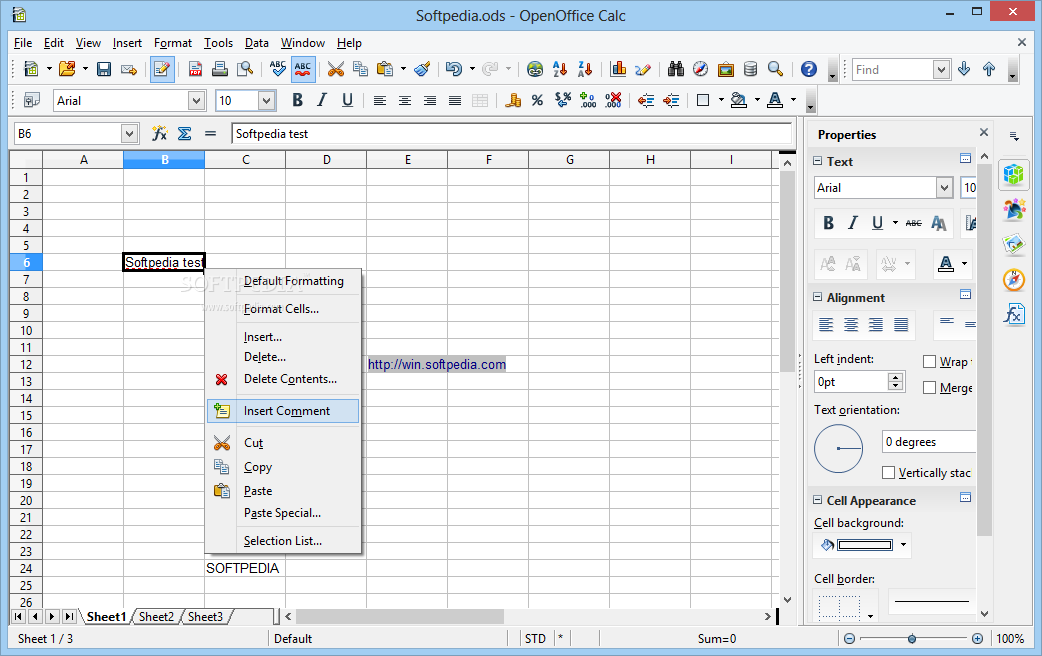Enable Merge cells checkbox
The height and width of the screenshot is (656, 1042).
pyautogui.click(x=929, y=387)
